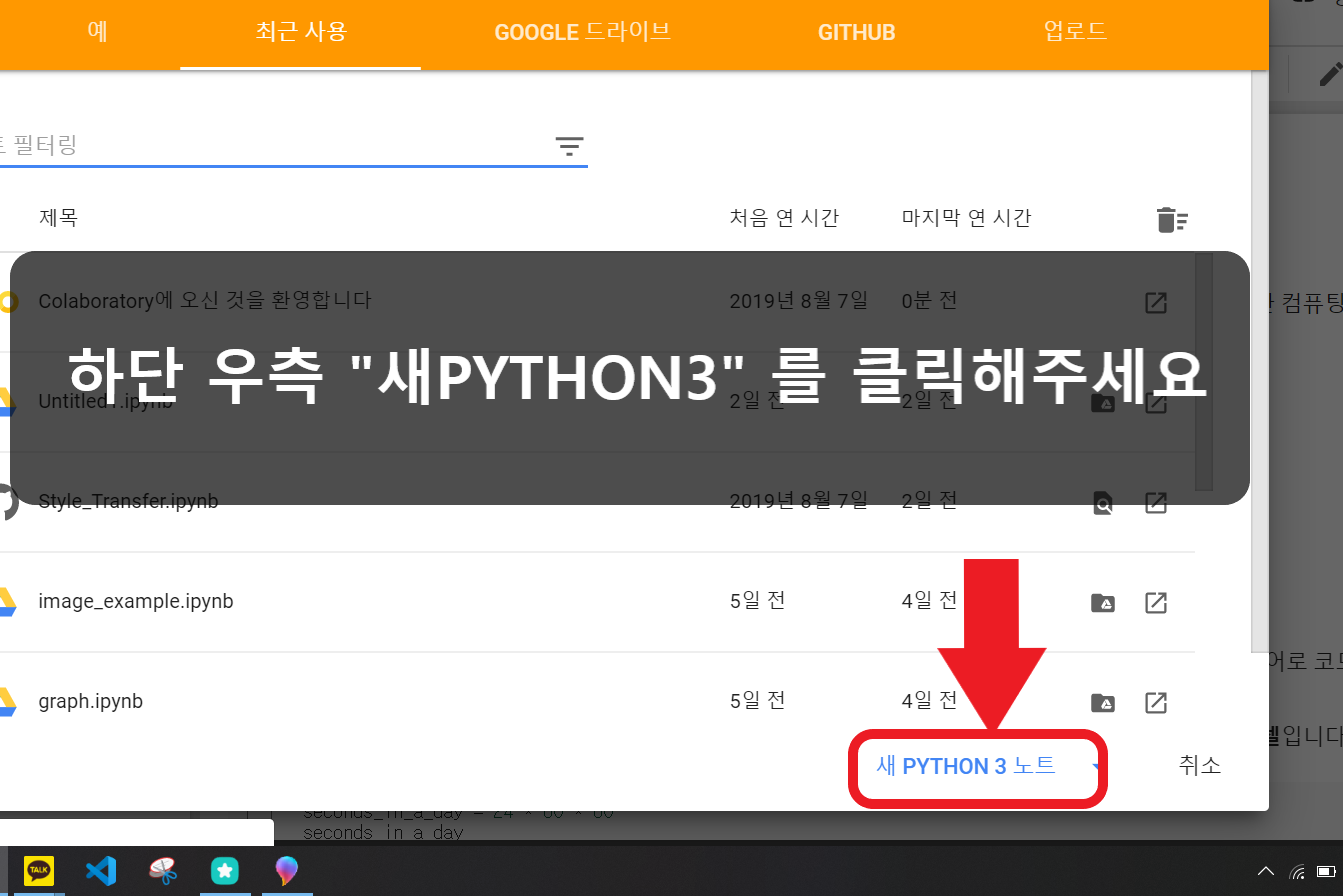Screen dimensions: 1343x896
Task: Click the pencil edit icon in Colab window
Action: click(1329, 75)
